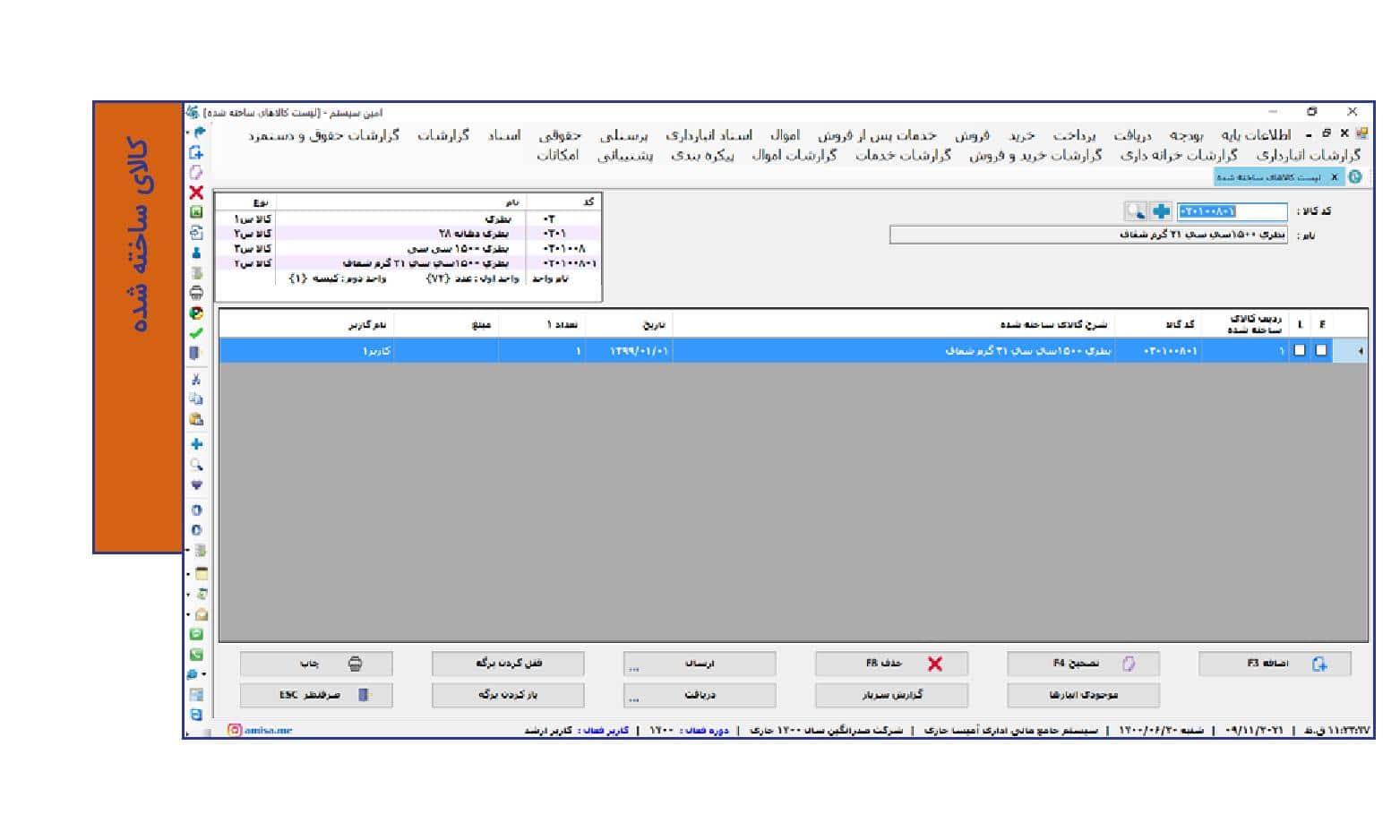Click the blue plus icon beside product code
This screenshot has width=1400, height=840.
pos(1161,211)
